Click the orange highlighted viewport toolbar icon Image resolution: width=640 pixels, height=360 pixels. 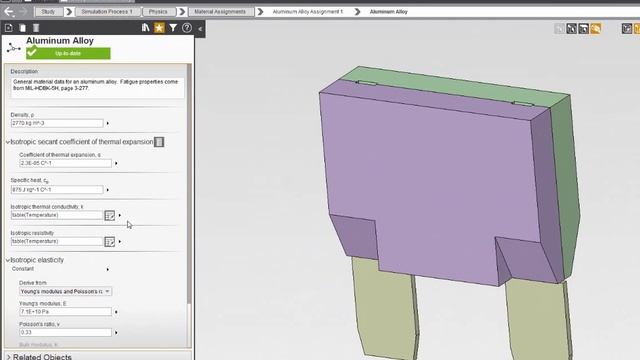point(596,29)
